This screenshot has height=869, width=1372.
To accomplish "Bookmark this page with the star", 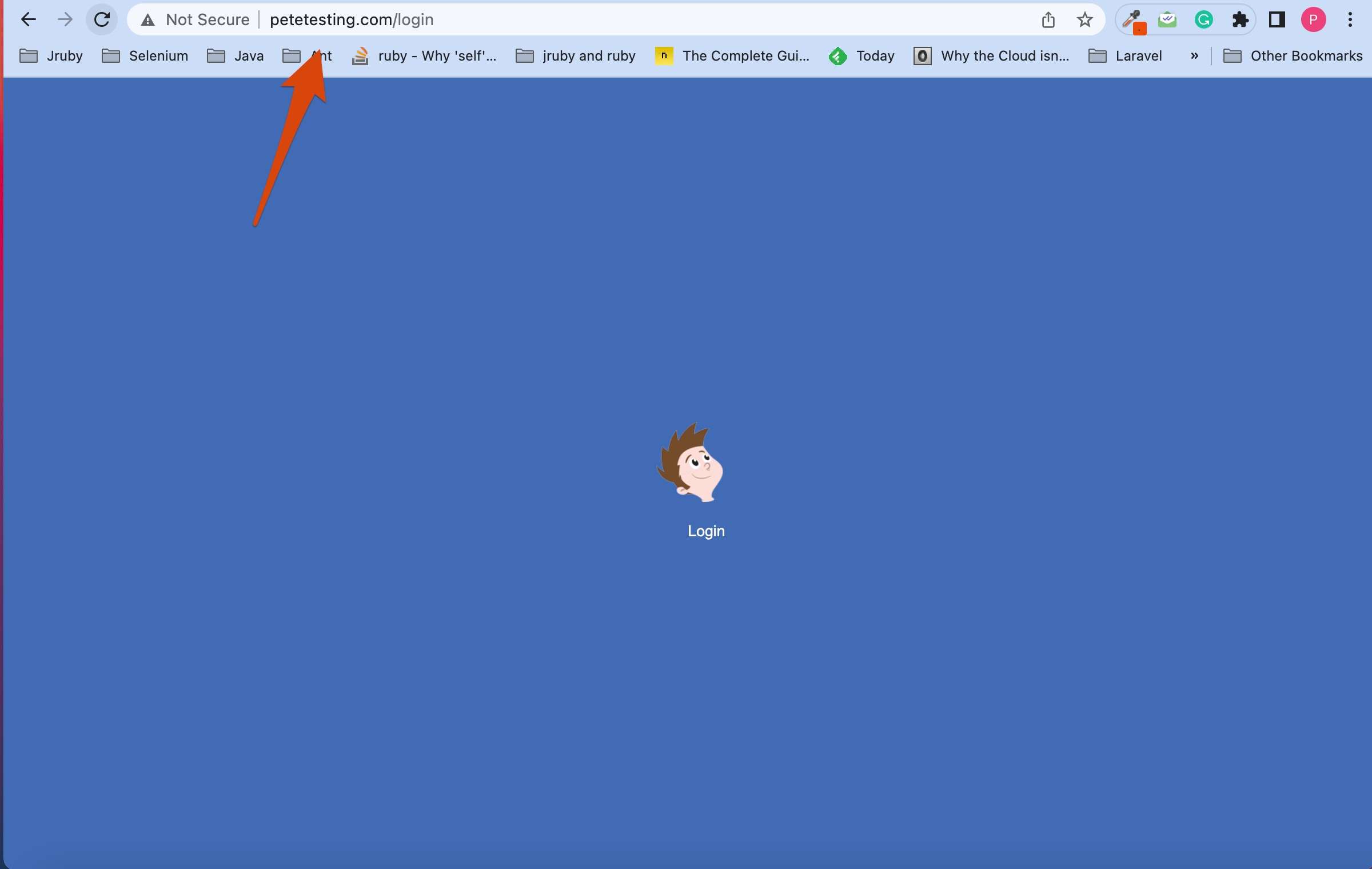I will click(1084, 20).
